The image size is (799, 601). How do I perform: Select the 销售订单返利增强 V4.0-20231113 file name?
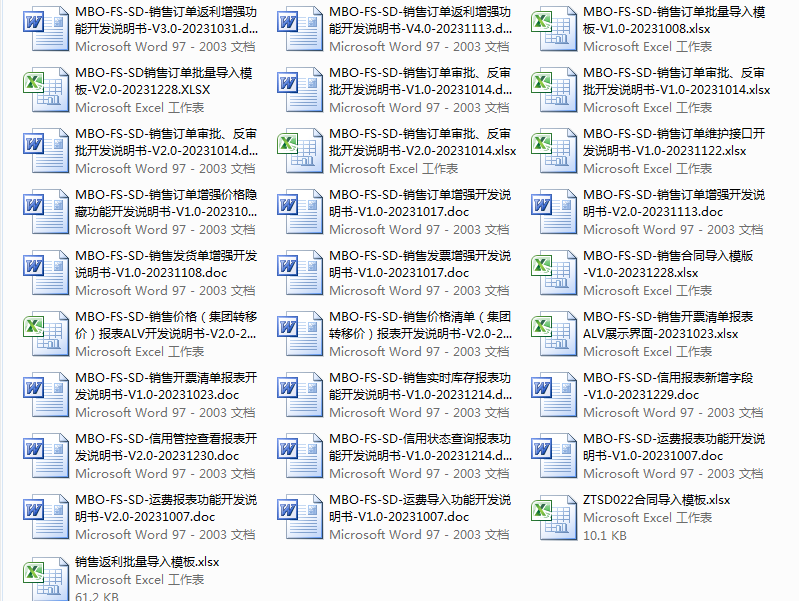pyautogui.click(x=420, y=20)
